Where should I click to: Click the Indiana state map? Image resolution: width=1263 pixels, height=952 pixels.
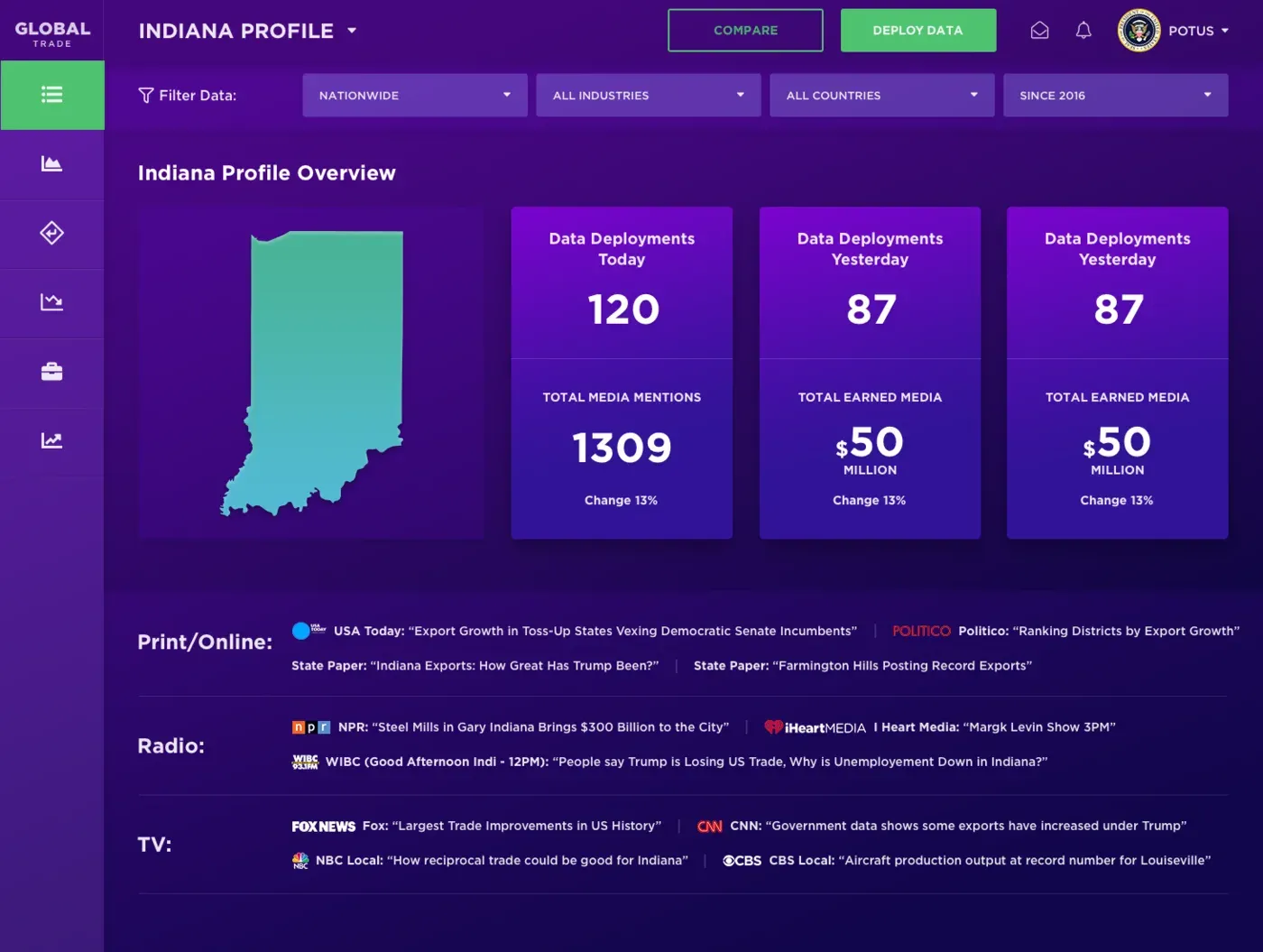click(312, 374)
